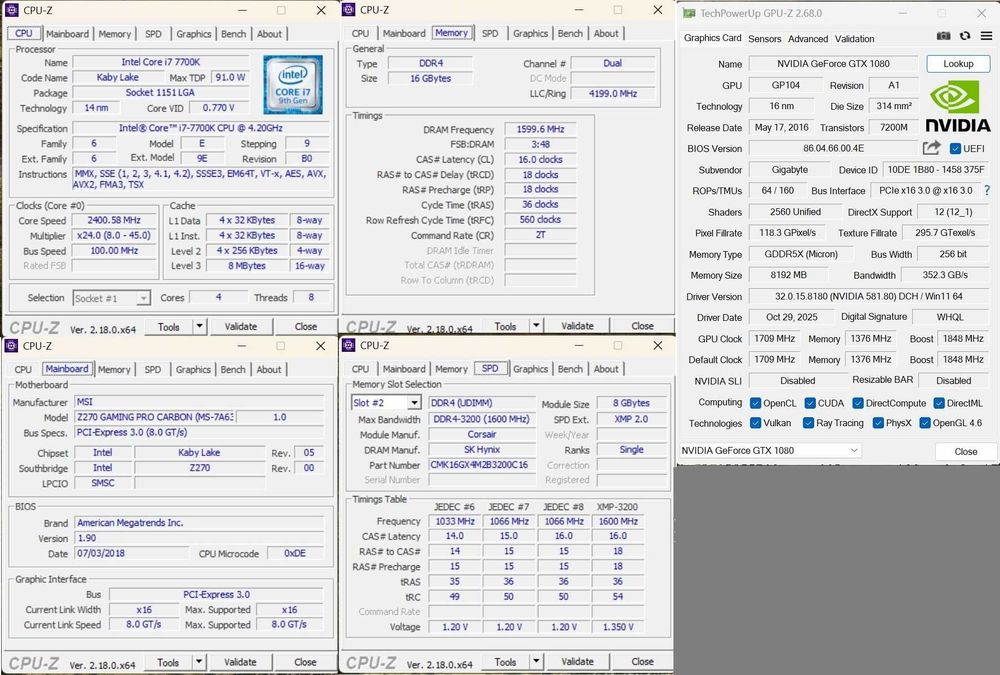Toggle the DirectCompute checkbox

(x=858, y=403)
